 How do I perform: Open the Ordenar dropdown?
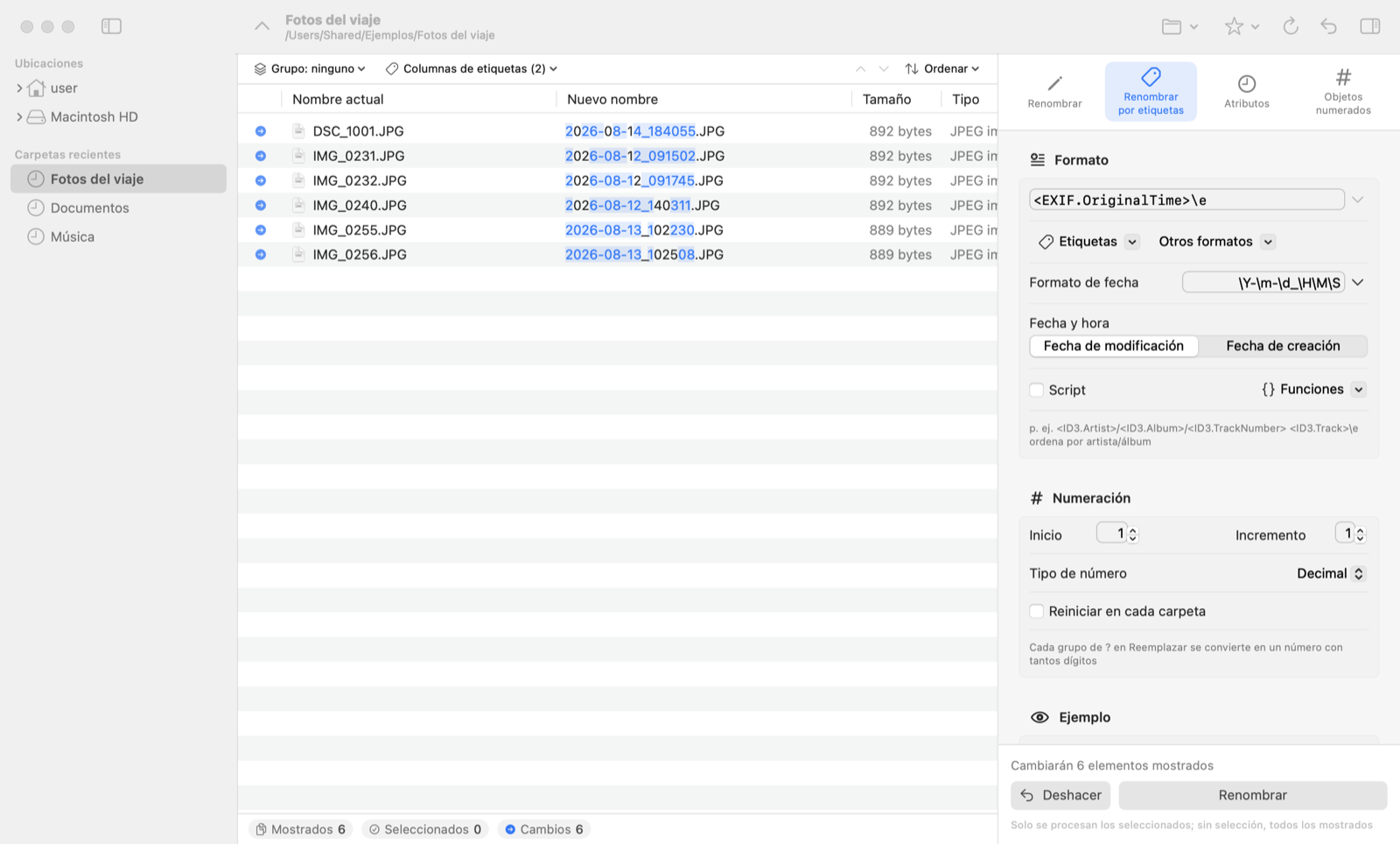[x=942, y=68]
